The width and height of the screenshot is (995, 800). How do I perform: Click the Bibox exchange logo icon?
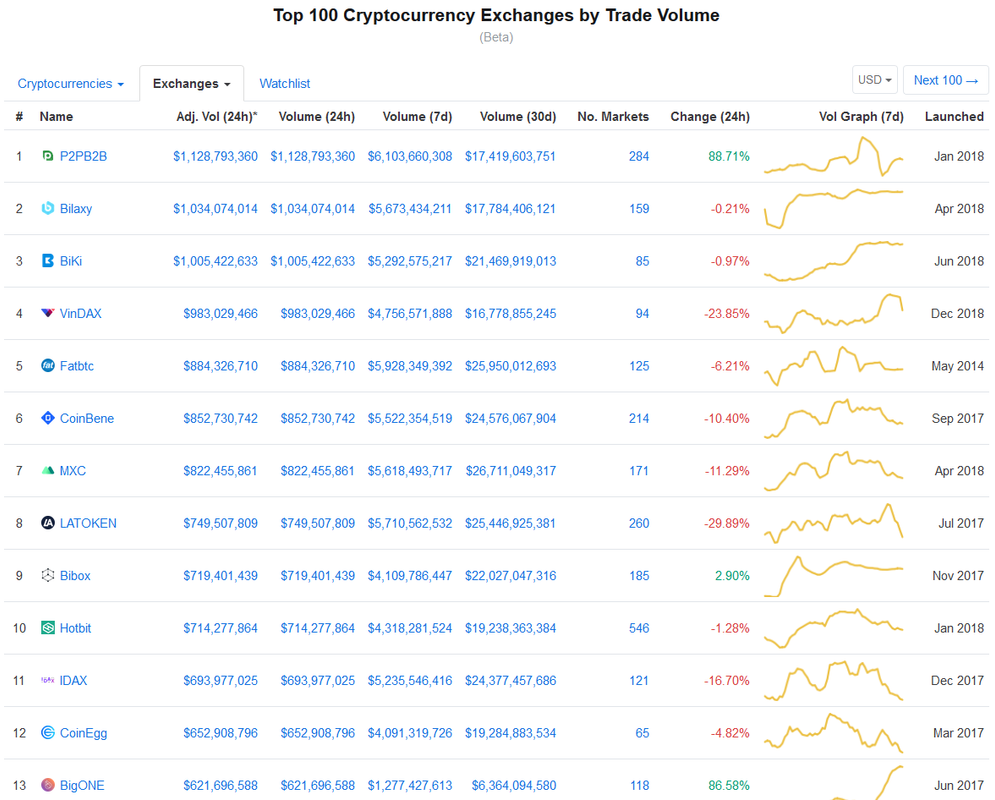[48, 575]
